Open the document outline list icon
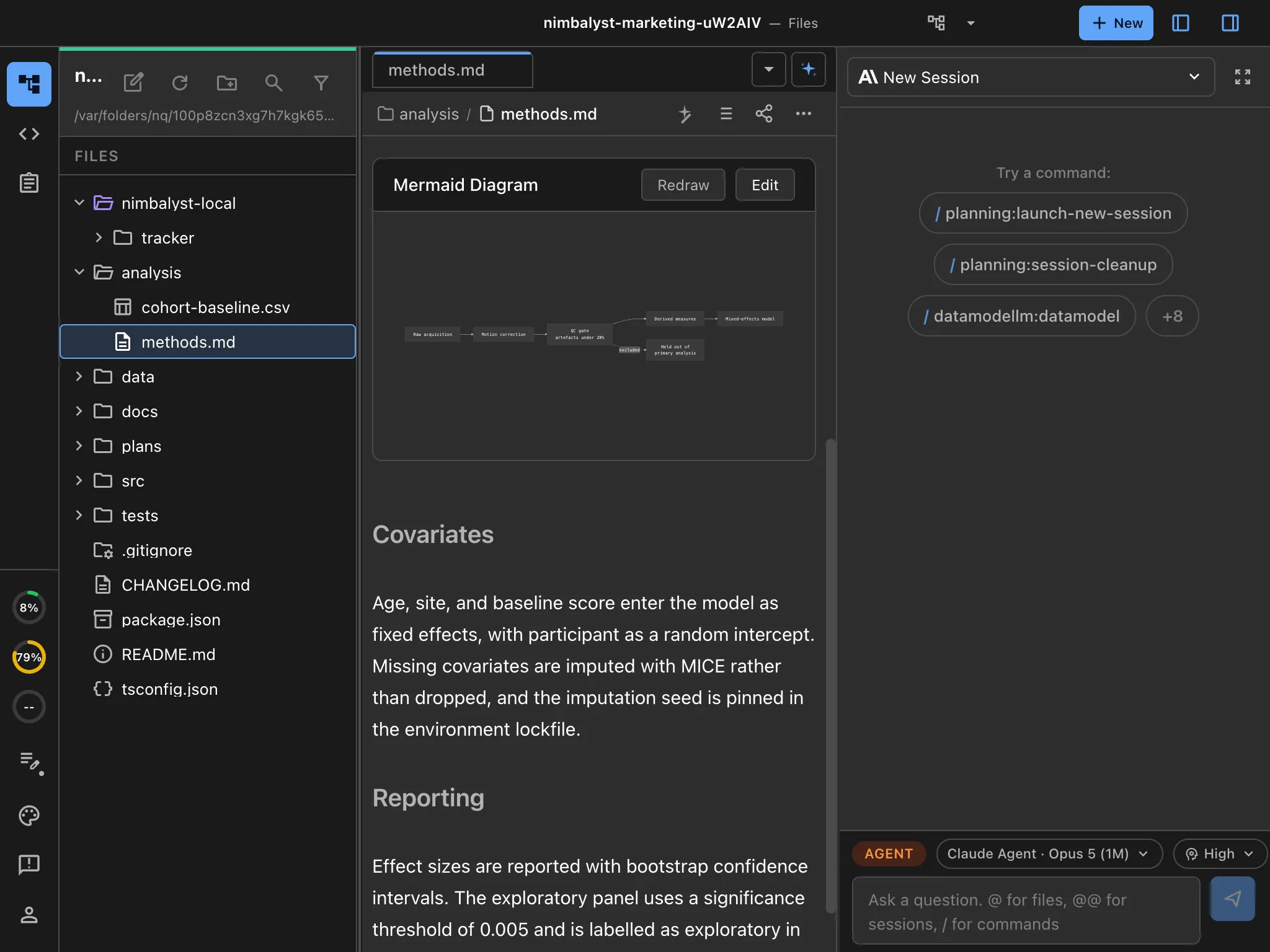This screenshot has width=1270, height=952. tap(726, 114)
